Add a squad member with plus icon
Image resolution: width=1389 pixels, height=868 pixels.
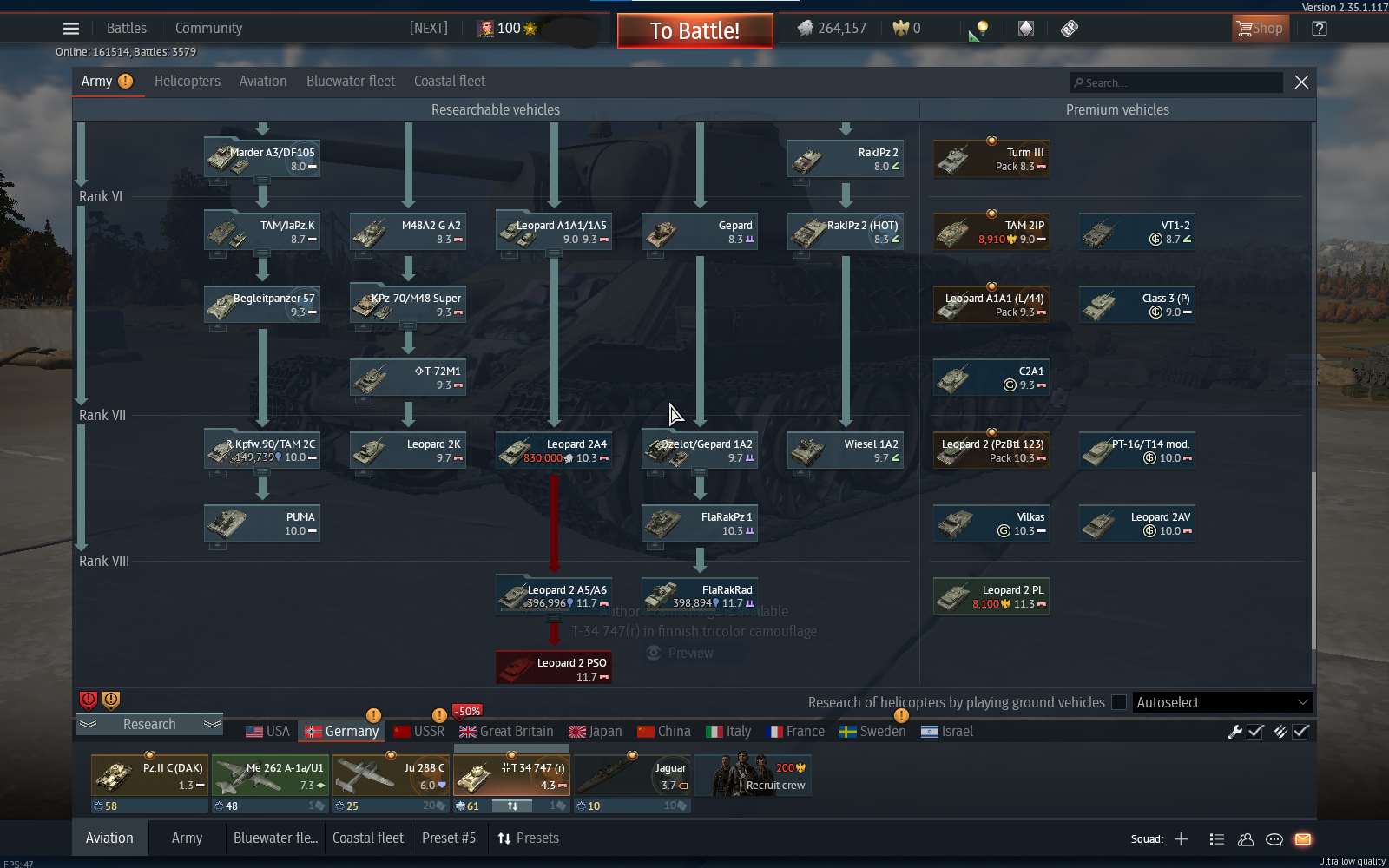tap(1181, 839)
